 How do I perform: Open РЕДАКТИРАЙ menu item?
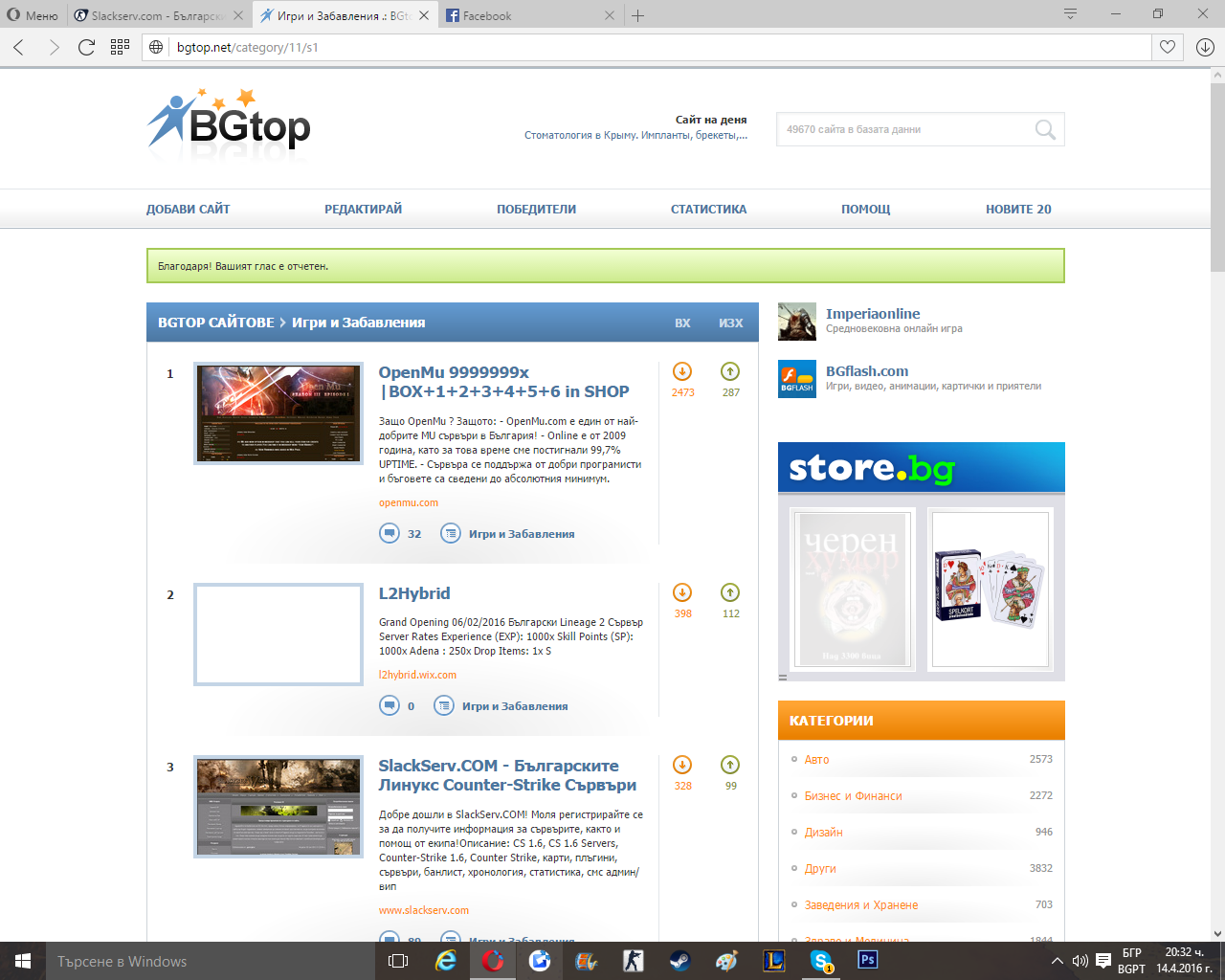pos(363,209)
